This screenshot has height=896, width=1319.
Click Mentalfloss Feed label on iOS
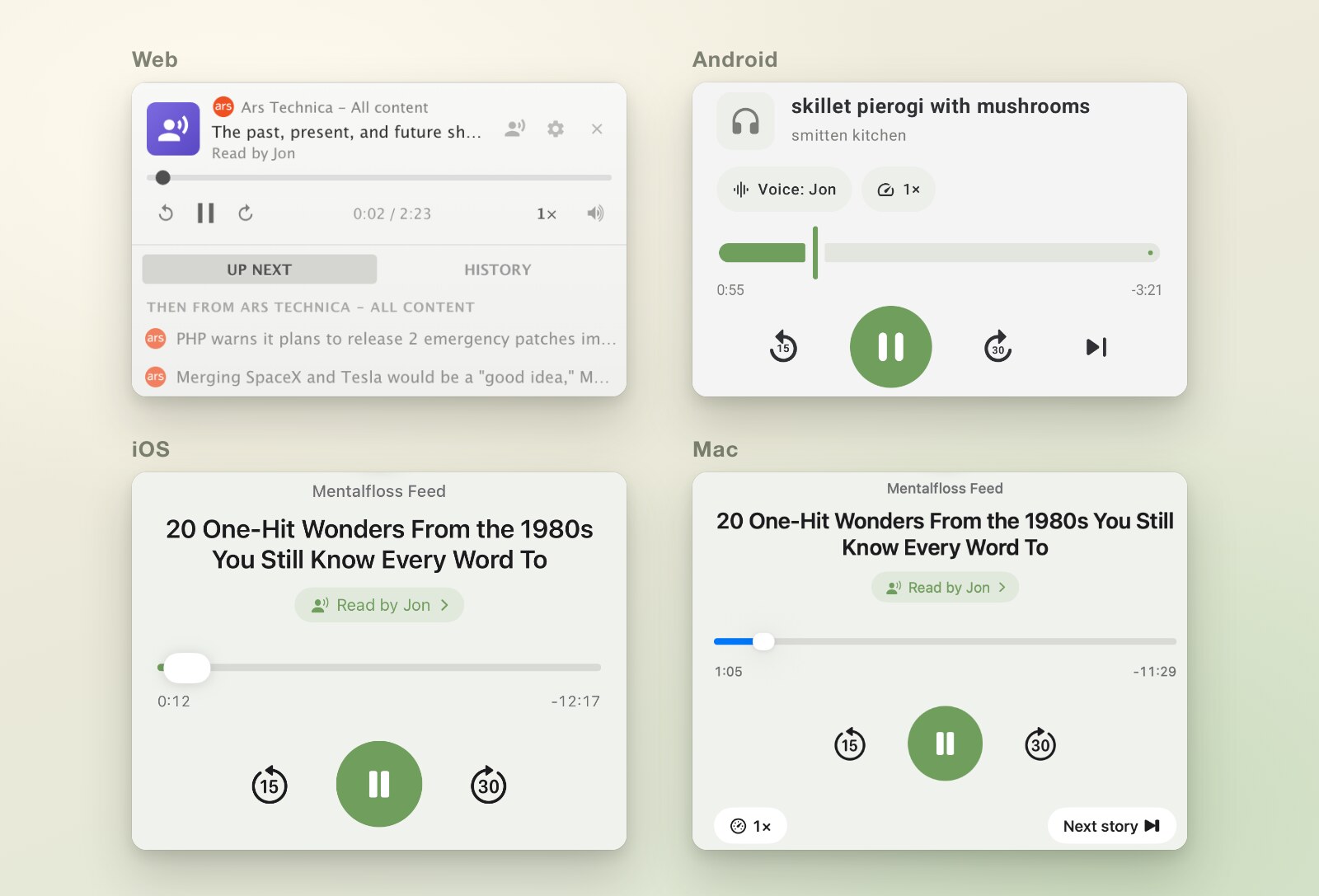[x=379, y=491]
